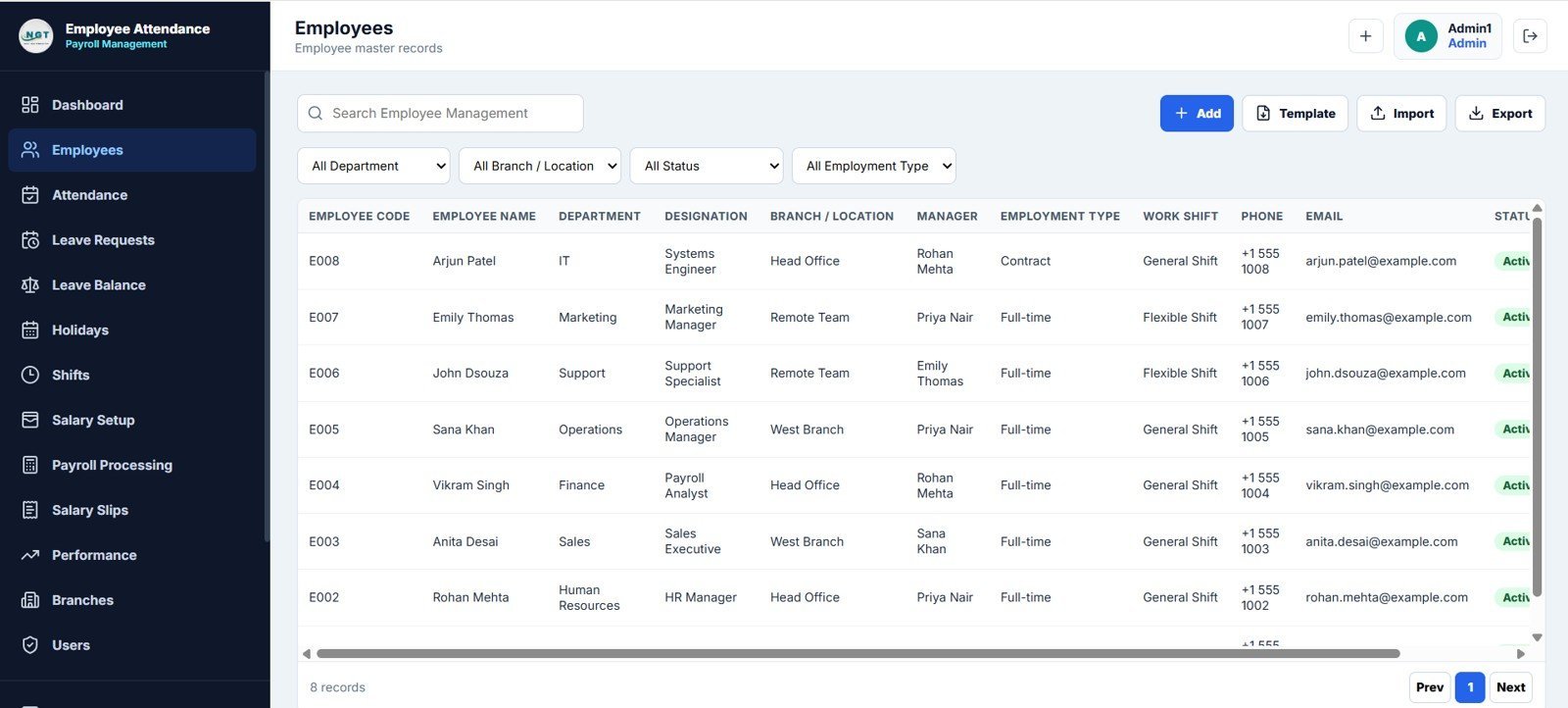Screen dimensions: 1568x708
Task: Navigate to Performance in sidebar
Action: (x=132, y=555)
